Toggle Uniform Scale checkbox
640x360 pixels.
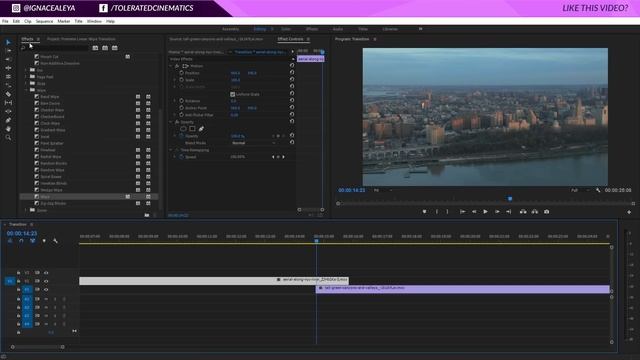[233, 94]
